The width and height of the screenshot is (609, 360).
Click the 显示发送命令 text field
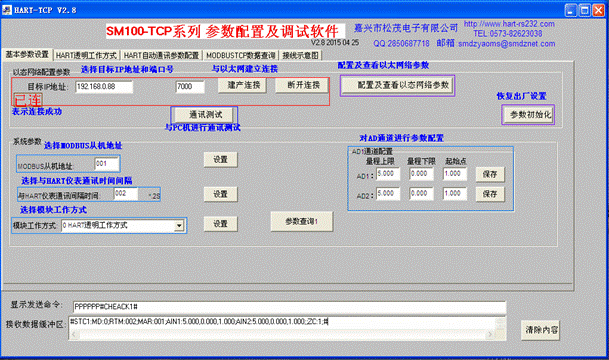[x=289, y=307]
